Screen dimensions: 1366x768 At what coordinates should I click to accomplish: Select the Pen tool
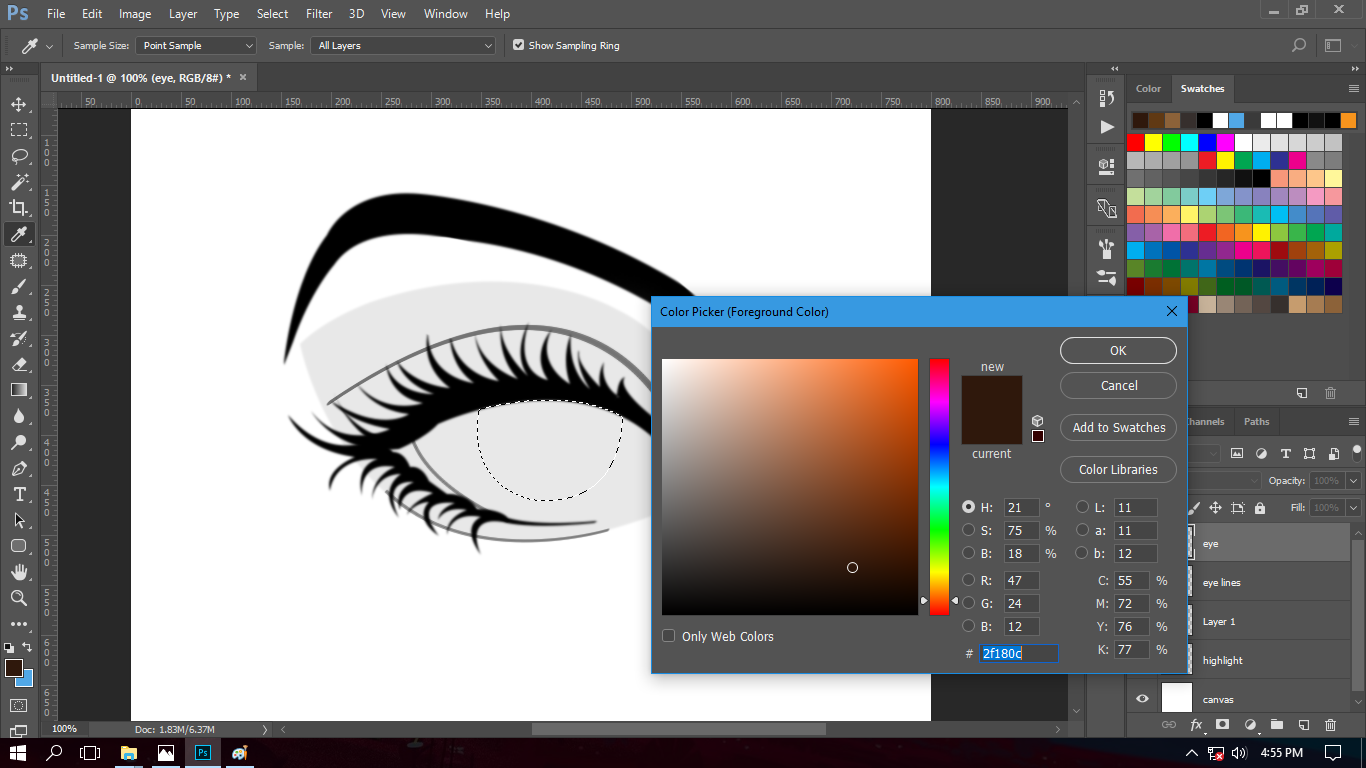(19, 468)
